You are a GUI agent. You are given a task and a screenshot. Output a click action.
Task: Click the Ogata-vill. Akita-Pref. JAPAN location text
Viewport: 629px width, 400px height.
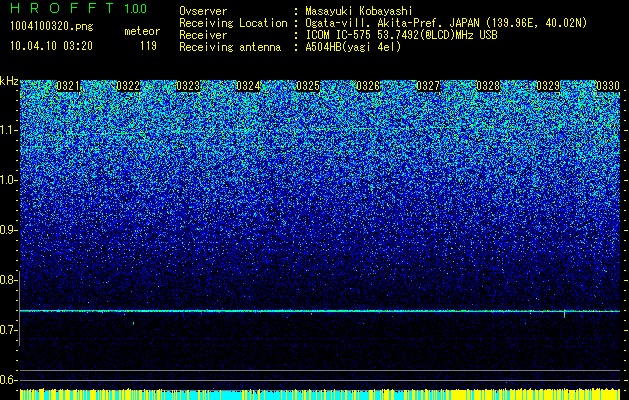click(446, 23)
